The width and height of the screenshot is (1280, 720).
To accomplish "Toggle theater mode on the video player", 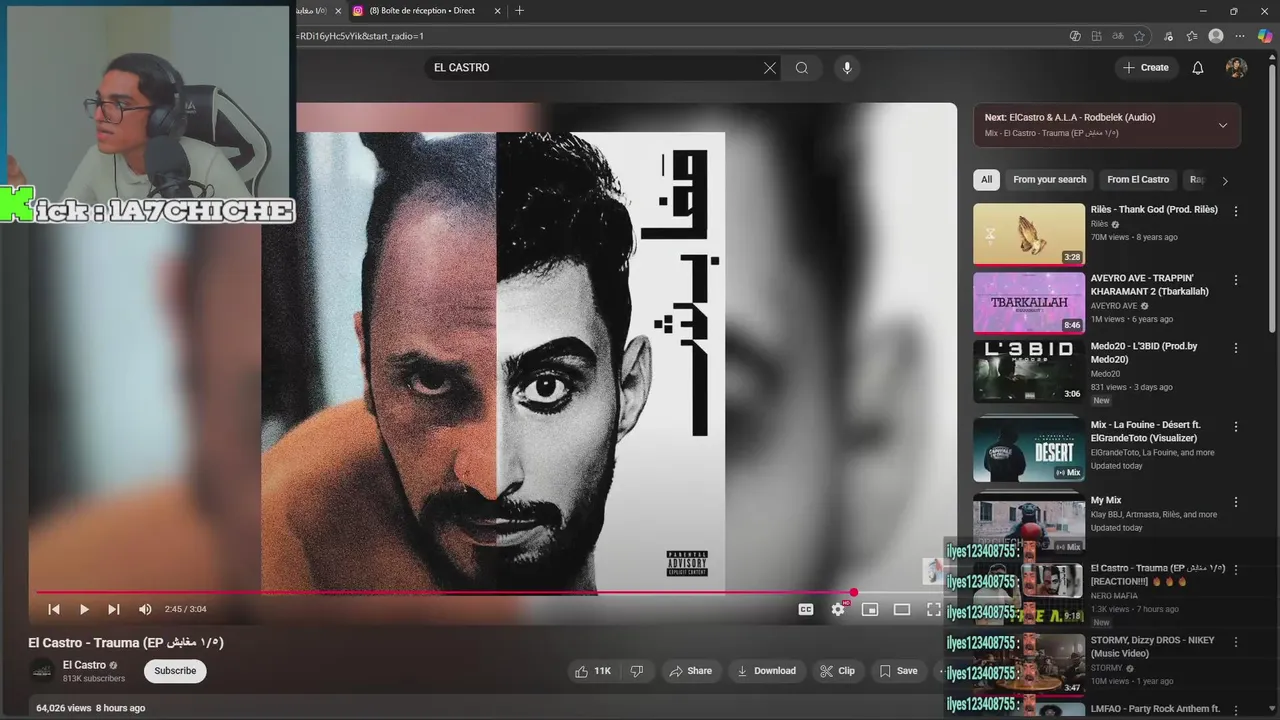I will pos(902,609).
